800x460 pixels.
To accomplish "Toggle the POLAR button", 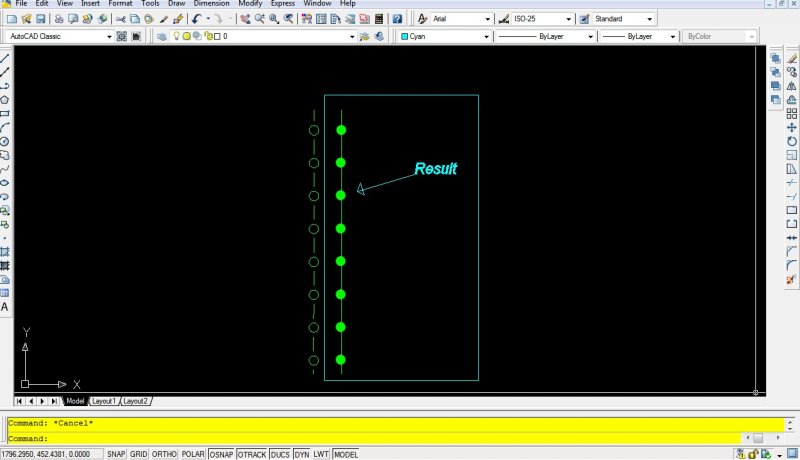I will [x=193, y=454].
